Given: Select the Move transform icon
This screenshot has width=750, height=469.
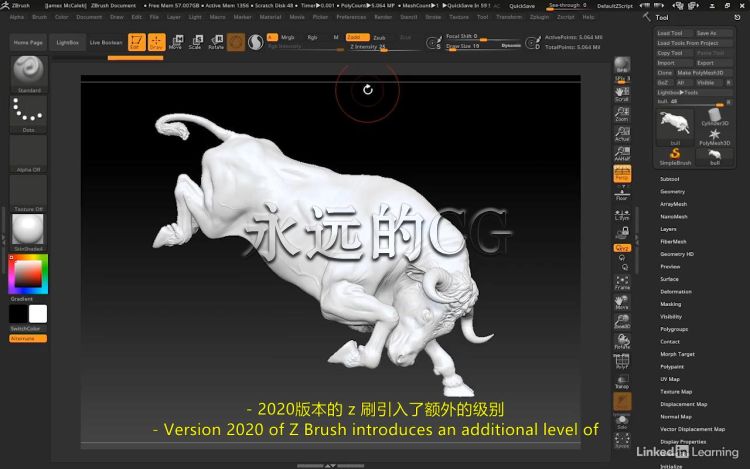Looking at the screenshot, I should [x=176, y=42].
